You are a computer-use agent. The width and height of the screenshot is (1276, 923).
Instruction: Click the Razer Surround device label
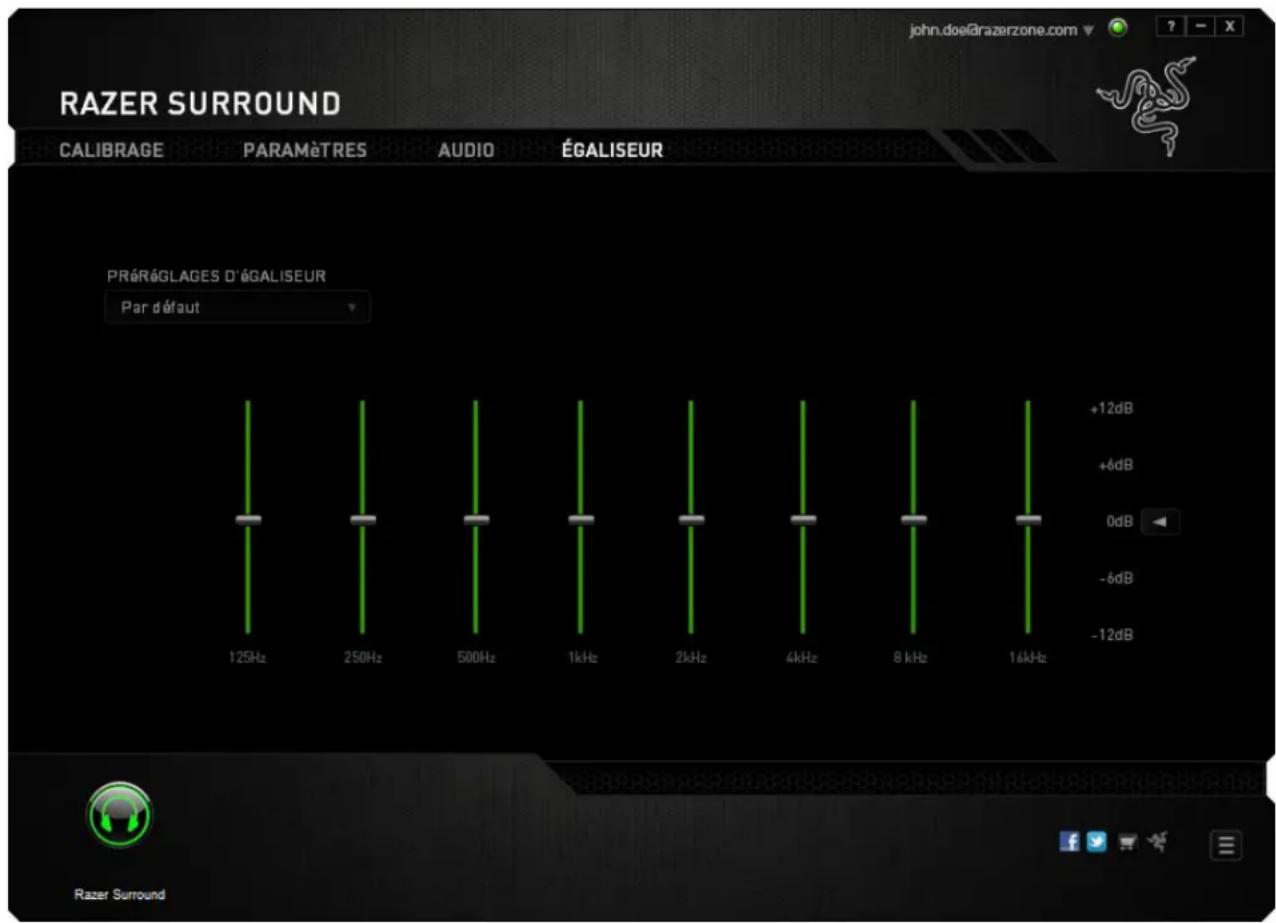click(119, 894)
